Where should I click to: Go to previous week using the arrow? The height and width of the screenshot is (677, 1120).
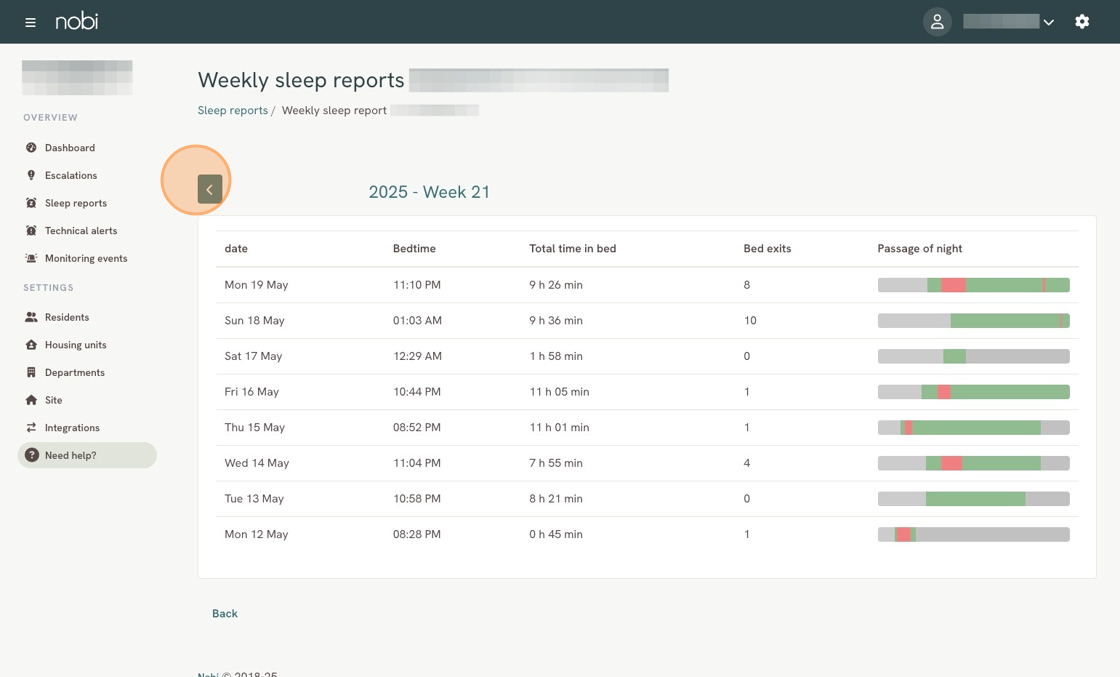click(x=210, y=189)
